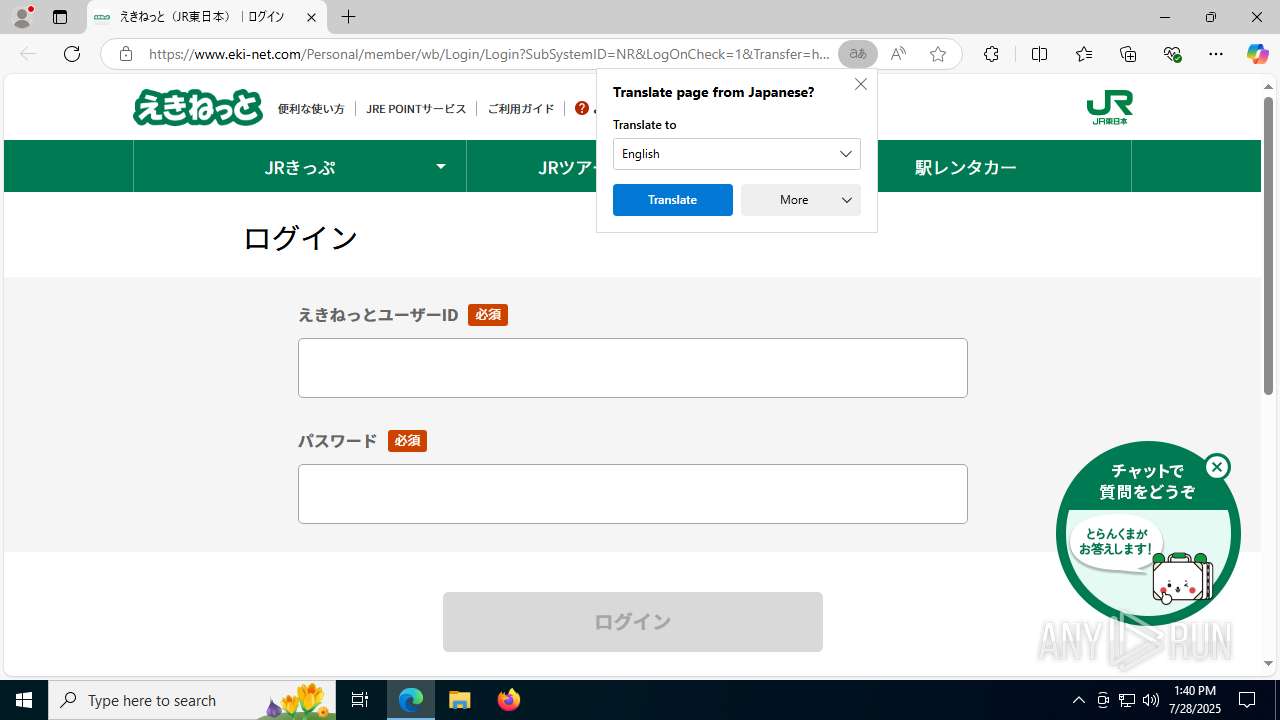The width and height of the screenshot is (1280, 720).
Task: Focus the えきねっとユーザーID field
Action: (x=633, y=368)
